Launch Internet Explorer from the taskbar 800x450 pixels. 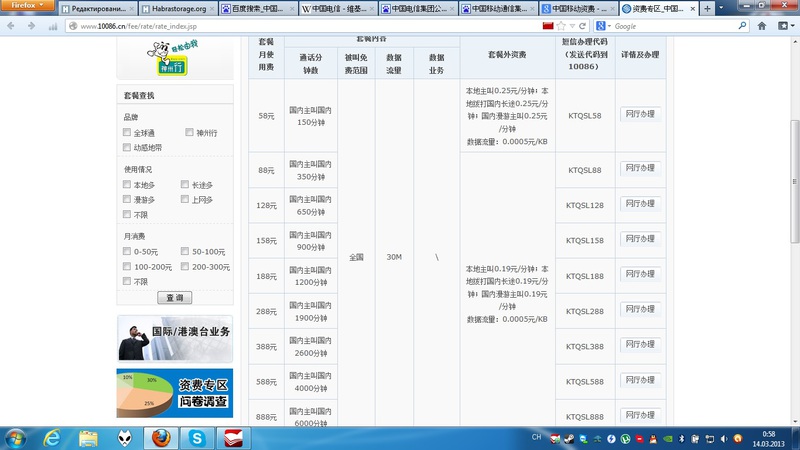(52, 438)
